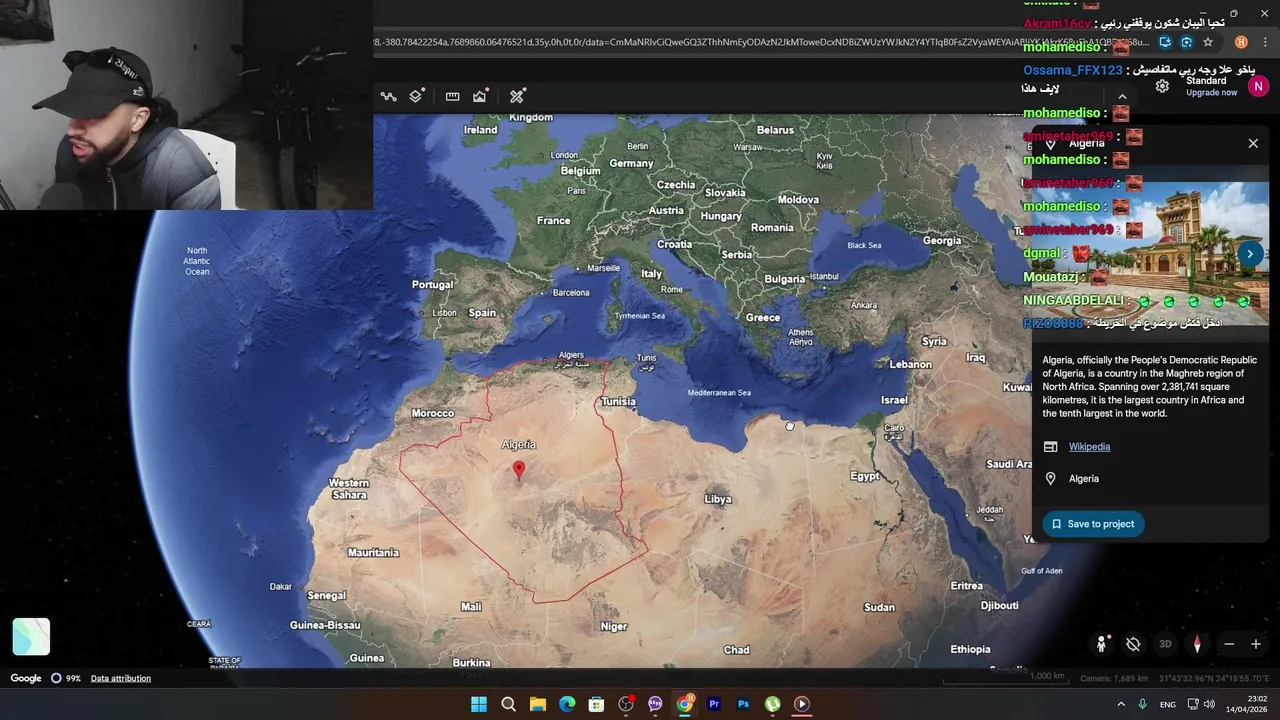Open volume tray icon

coord(1209,704)
